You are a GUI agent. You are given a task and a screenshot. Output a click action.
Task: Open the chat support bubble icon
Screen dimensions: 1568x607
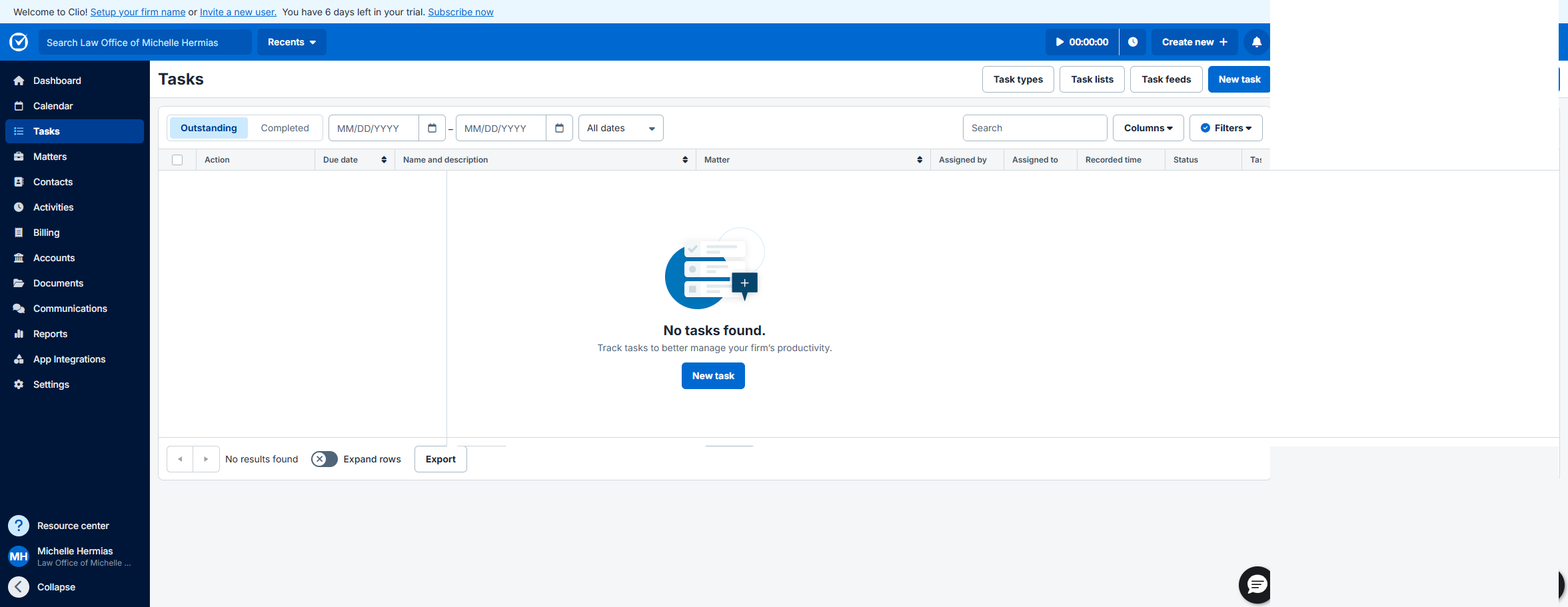pyautogui.click(x=1256, y=584)
